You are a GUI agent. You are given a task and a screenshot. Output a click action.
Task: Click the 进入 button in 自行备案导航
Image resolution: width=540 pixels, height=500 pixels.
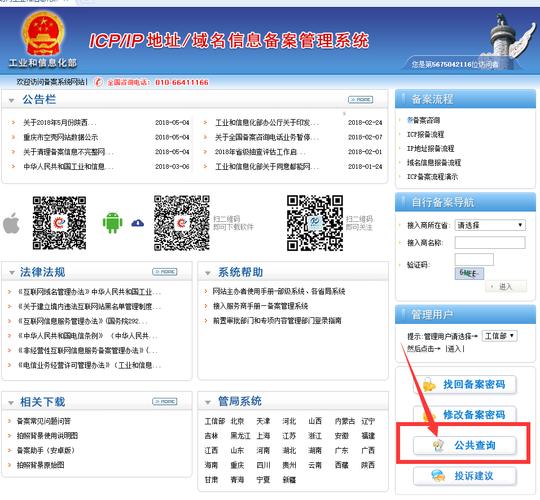coord(506,287)
